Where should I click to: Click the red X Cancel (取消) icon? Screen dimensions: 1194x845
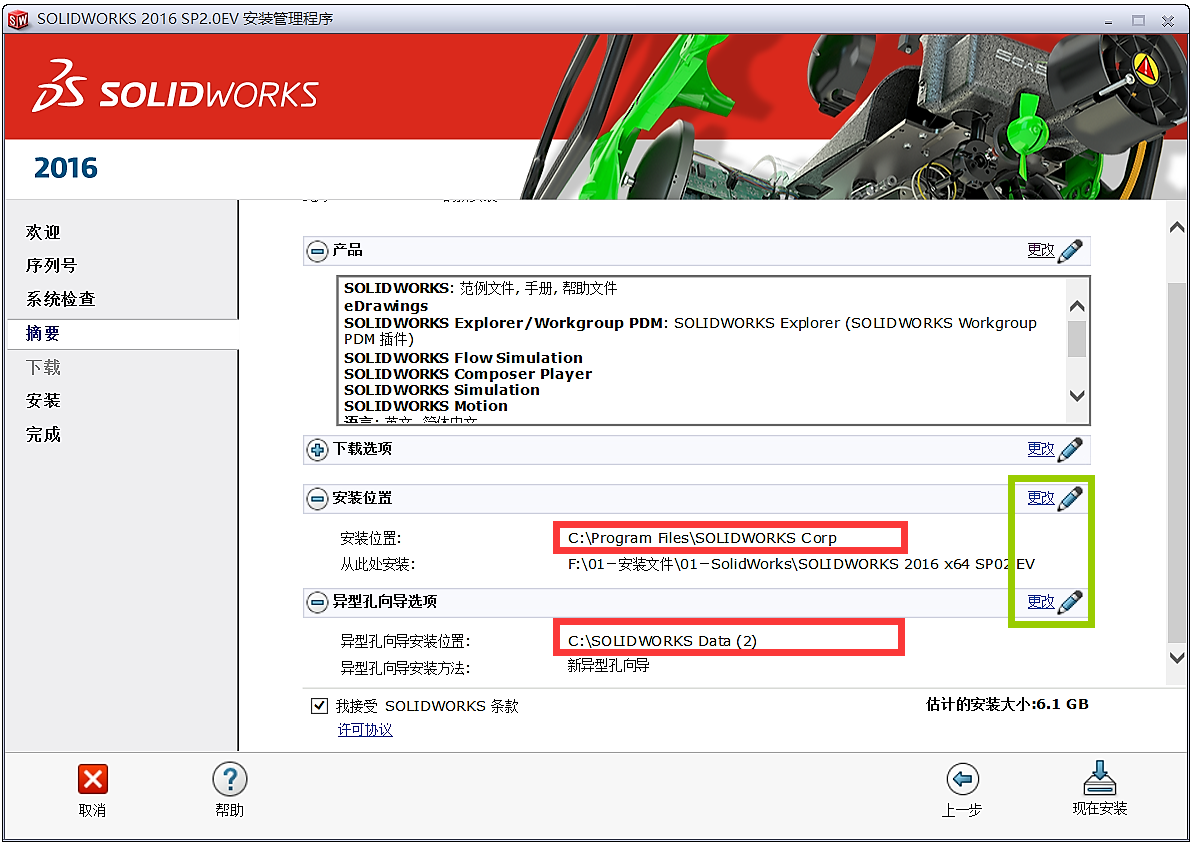click(92, 780)
